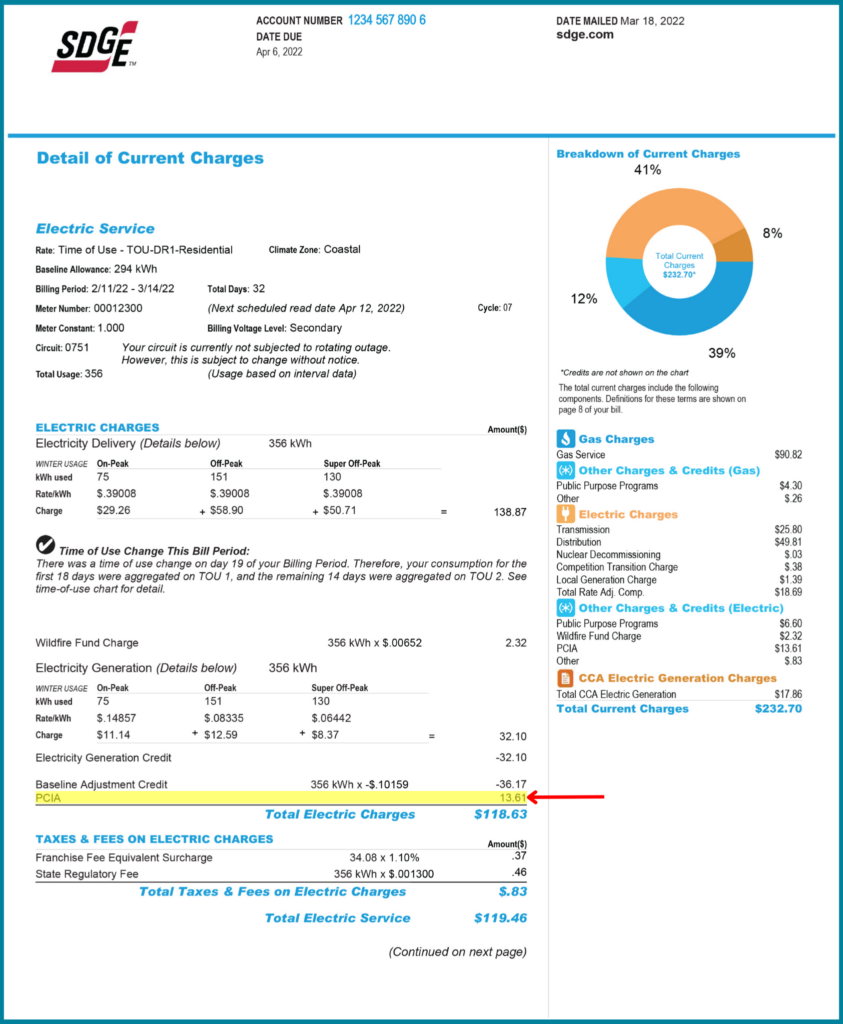
Task: Click the CCA Electric Generation Charges document icon
Action: click(566, 678)
